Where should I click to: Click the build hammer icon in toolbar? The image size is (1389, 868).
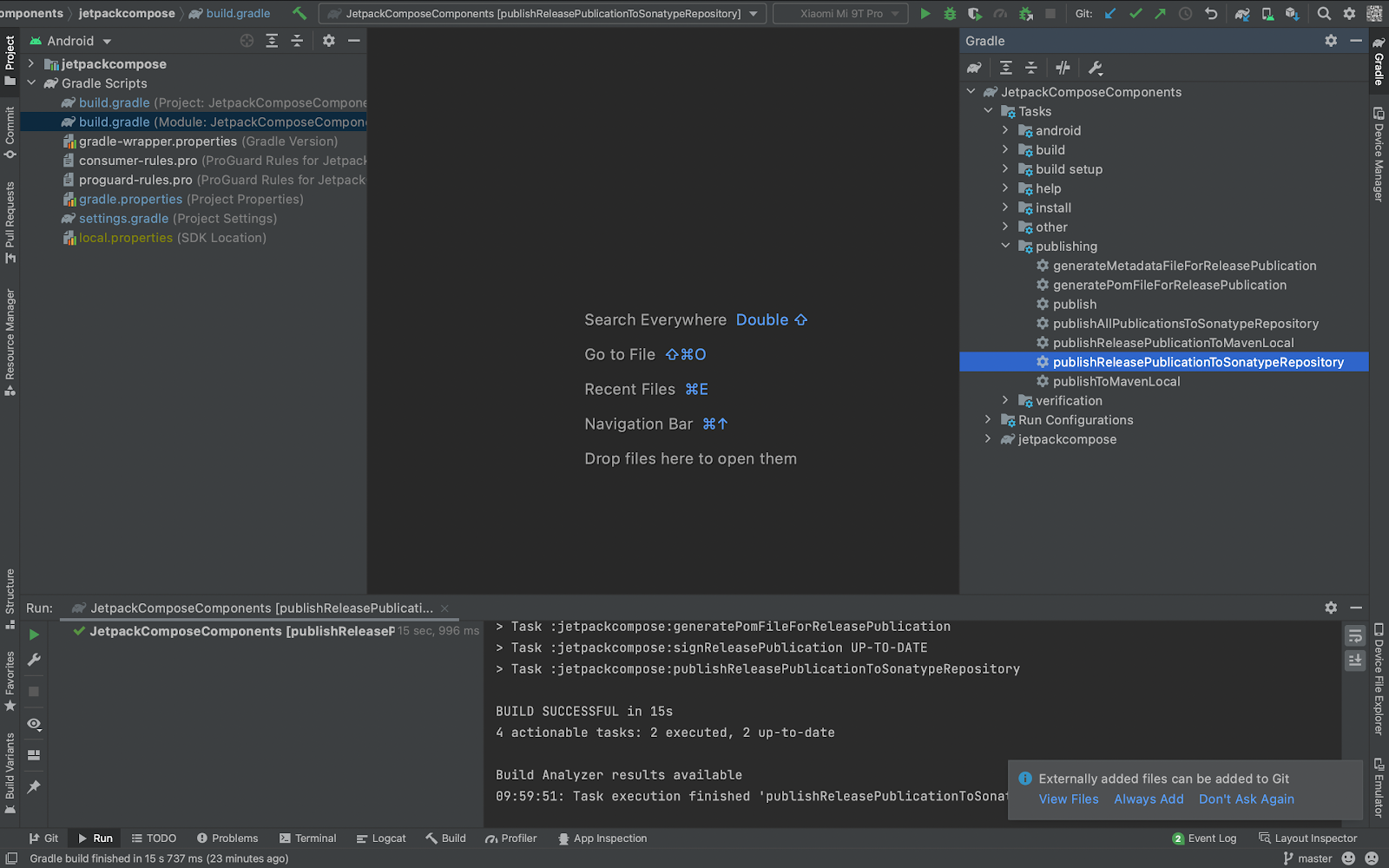point(300,13)
